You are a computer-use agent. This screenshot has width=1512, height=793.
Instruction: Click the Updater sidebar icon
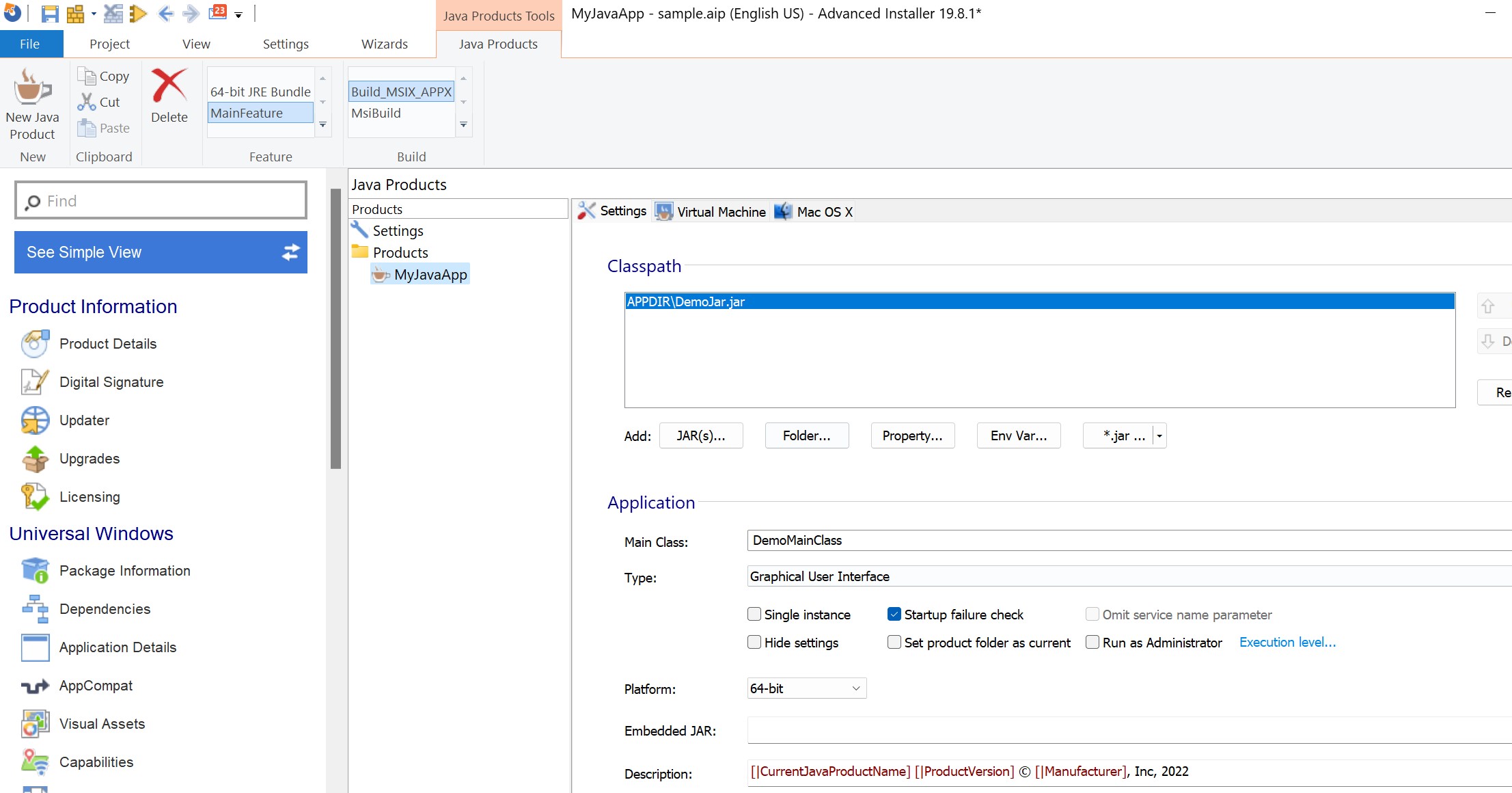point(35,420)
